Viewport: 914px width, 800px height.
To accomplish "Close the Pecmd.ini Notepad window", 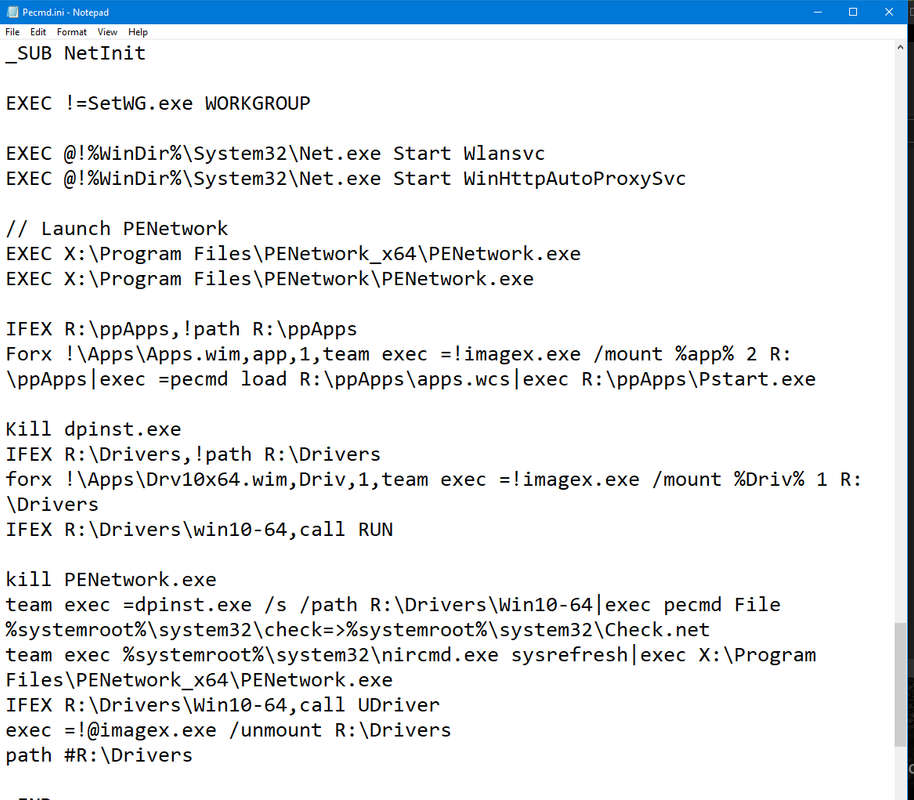I will [889, 12].
